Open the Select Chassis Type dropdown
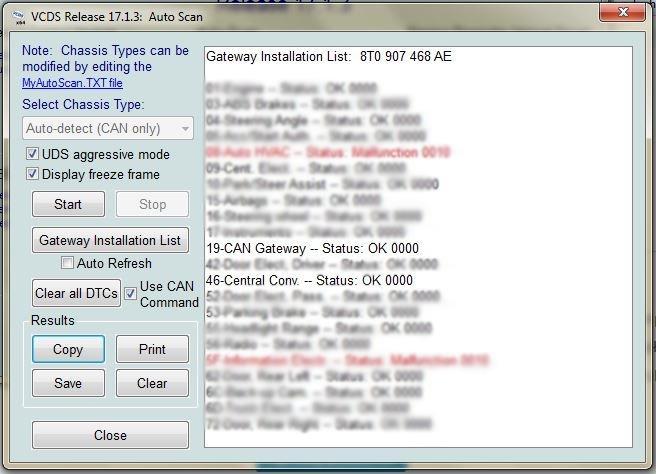Viewport: 656px width, 474px height. pos(108,128)
